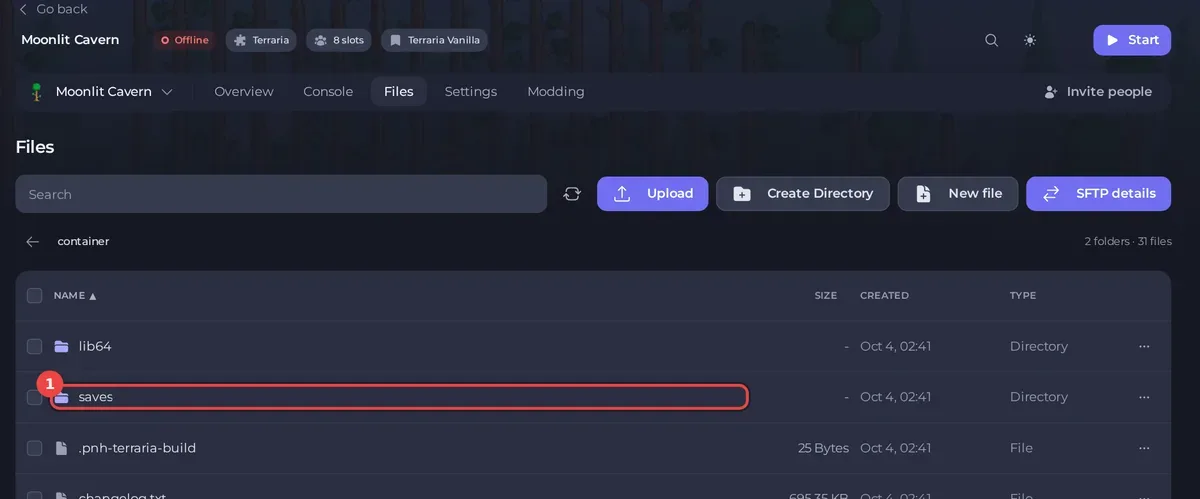This screenshot has height=499, width=1200.
Task: Switch to the Modding tab
Action: (556, 91)
